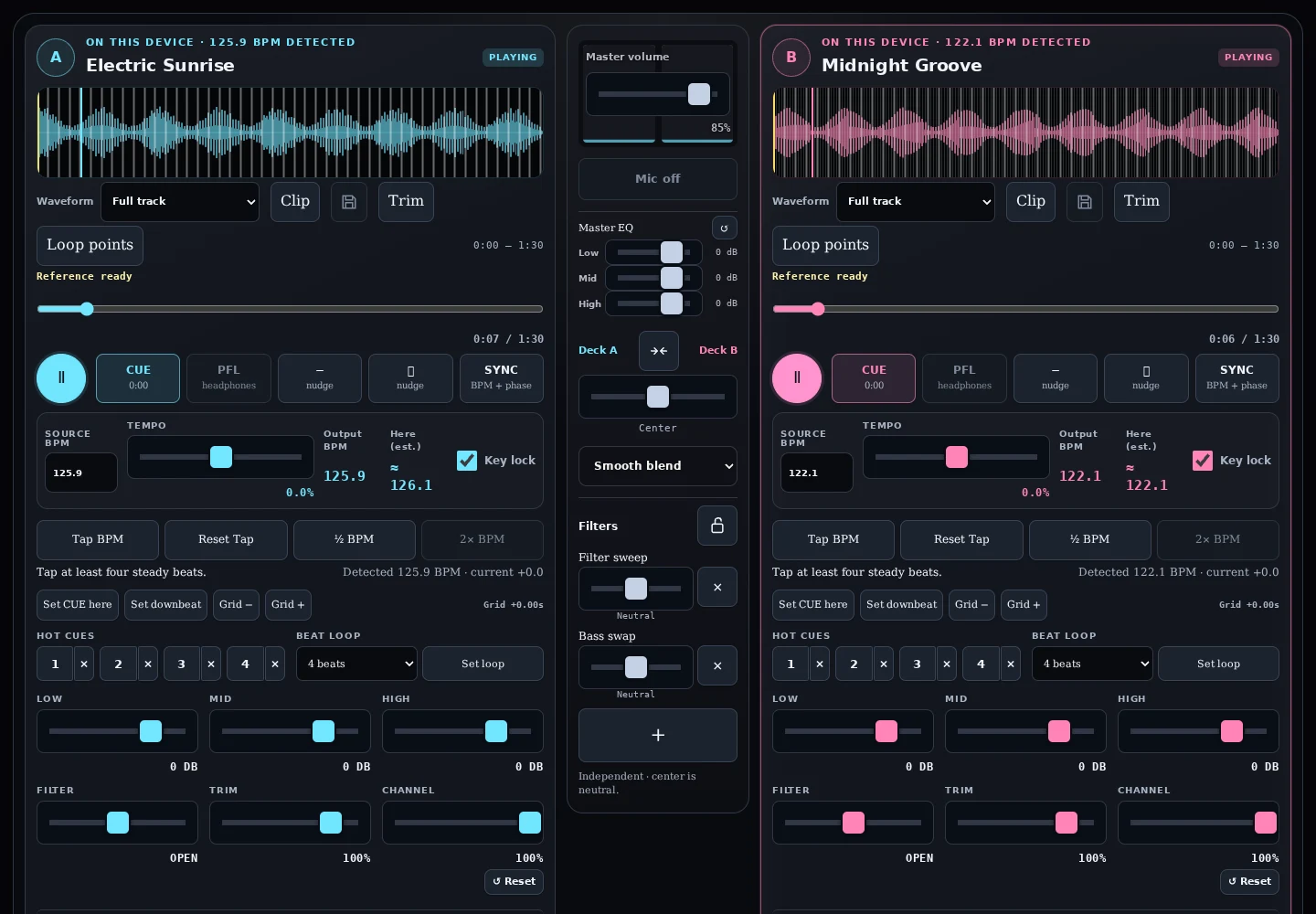Unlock the Filters lock icon
The image size is (1316, 914).
tap(717, 526)
